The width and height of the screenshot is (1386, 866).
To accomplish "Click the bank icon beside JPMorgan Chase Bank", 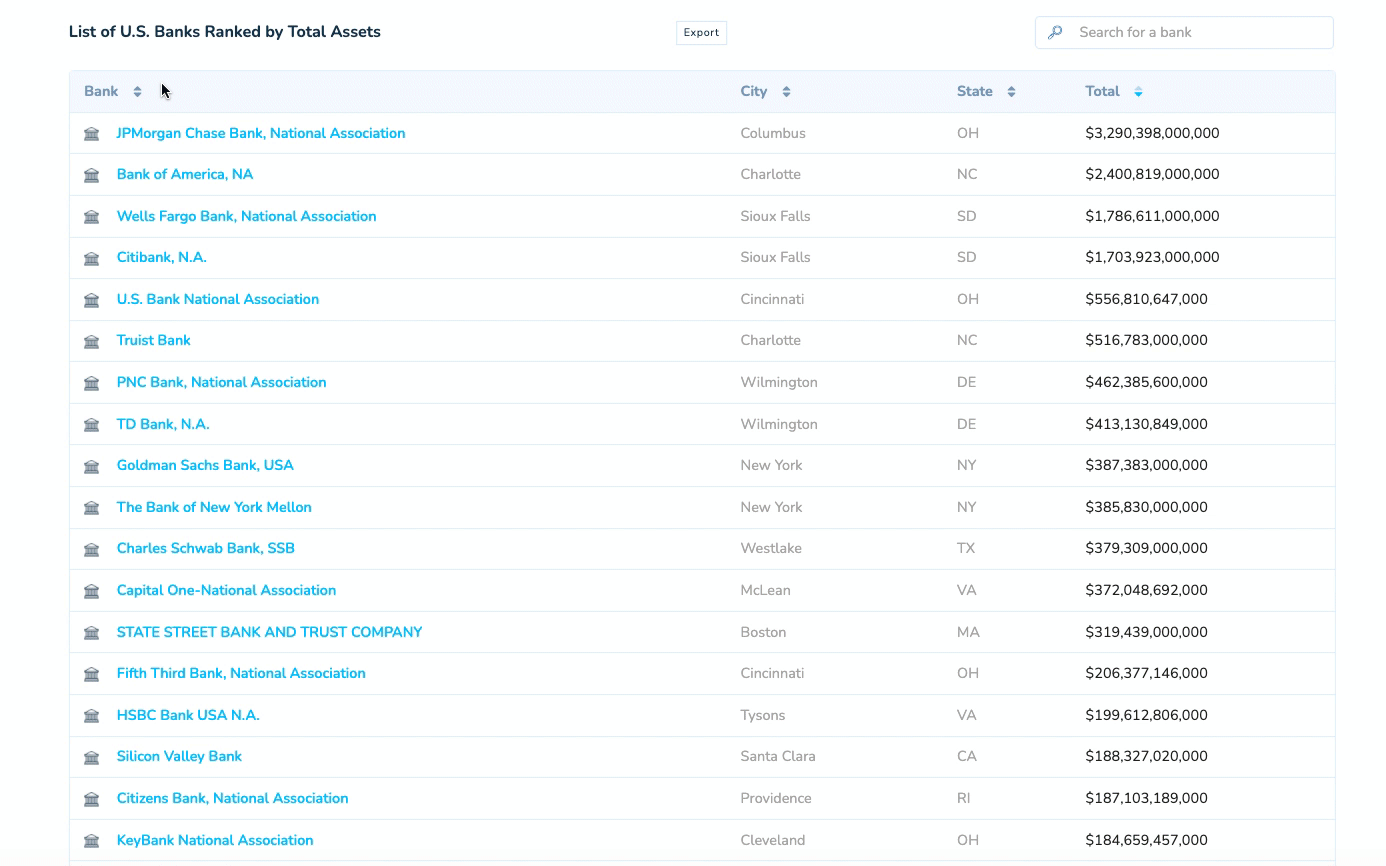I will pos(92,134).
